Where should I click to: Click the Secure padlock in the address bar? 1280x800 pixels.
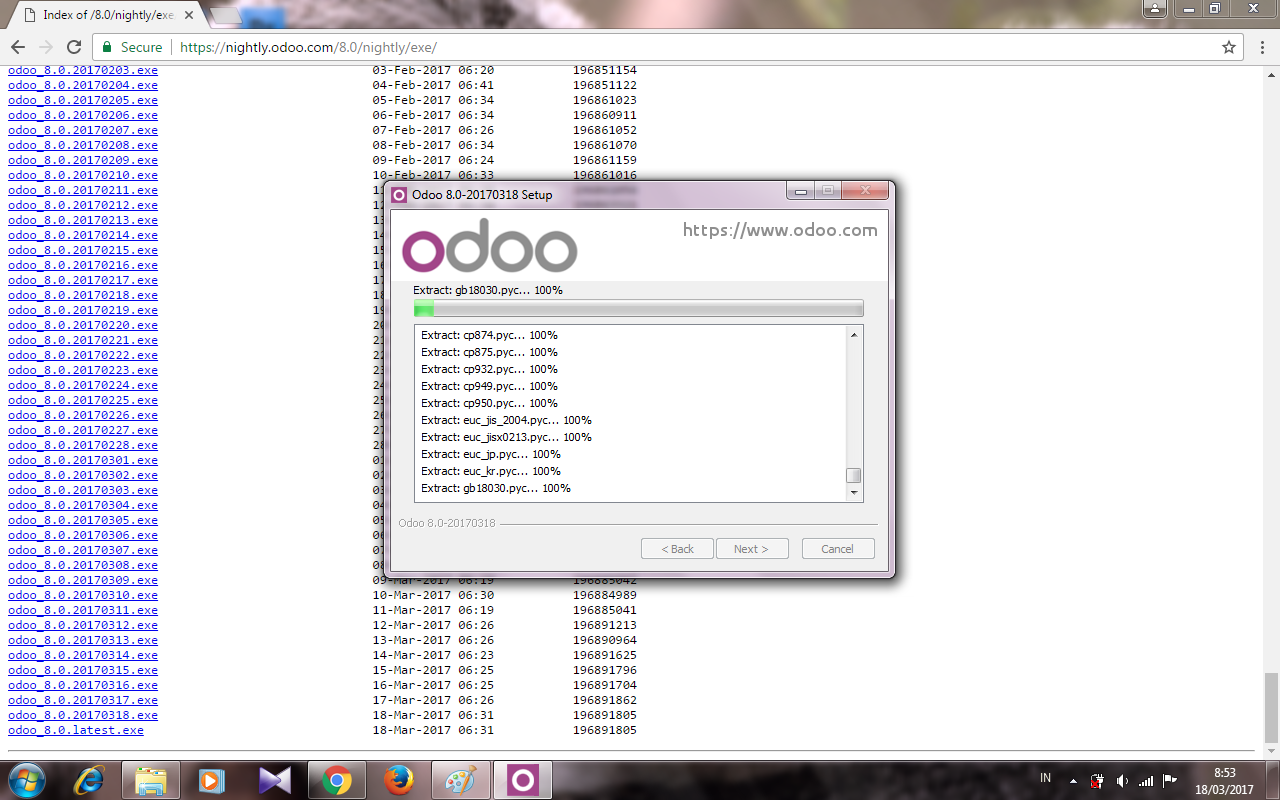pos(107,47)
